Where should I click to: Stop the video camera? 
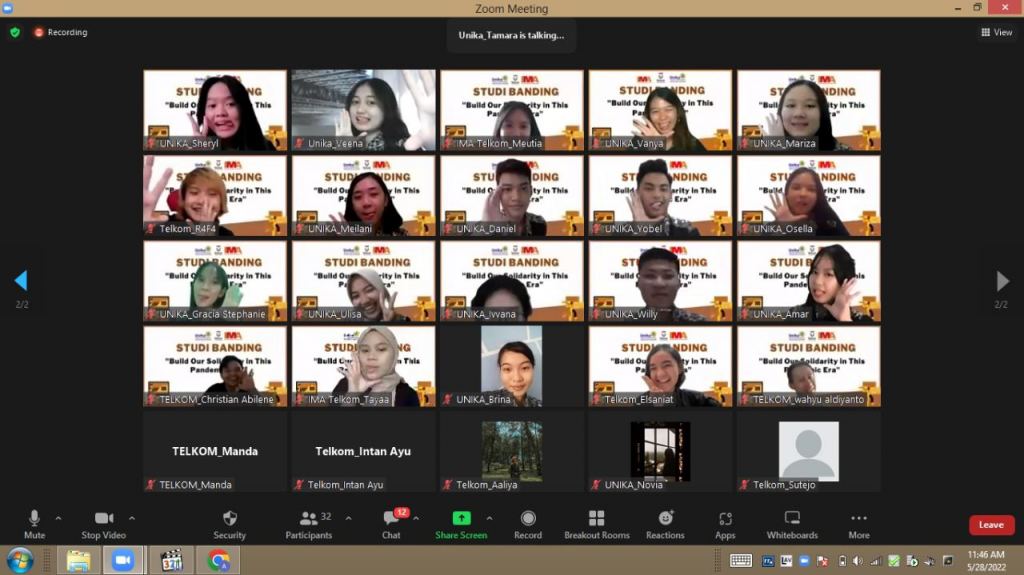click(x=103, y=525)
